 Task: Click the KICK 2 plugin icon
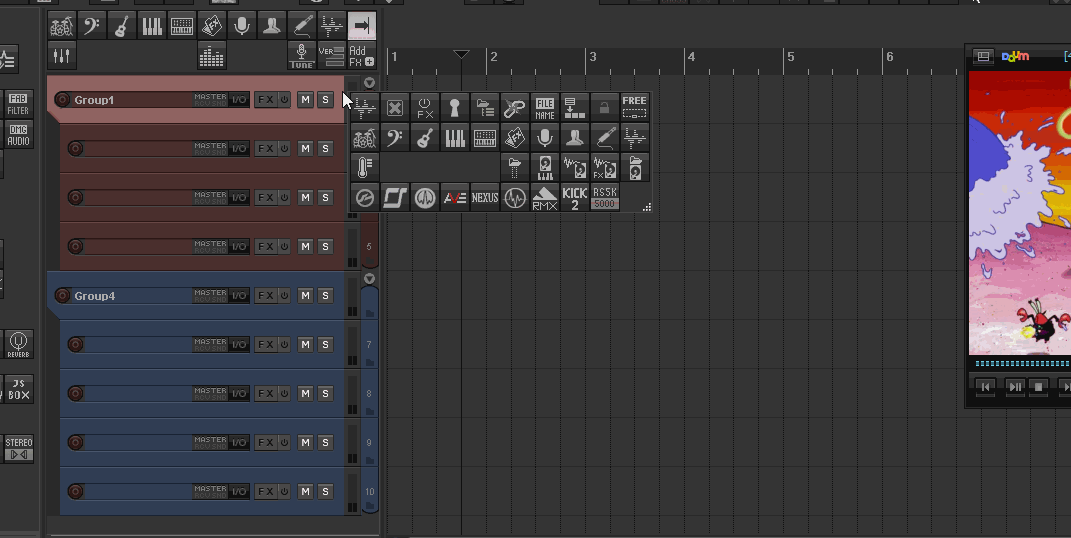[574, 197]
